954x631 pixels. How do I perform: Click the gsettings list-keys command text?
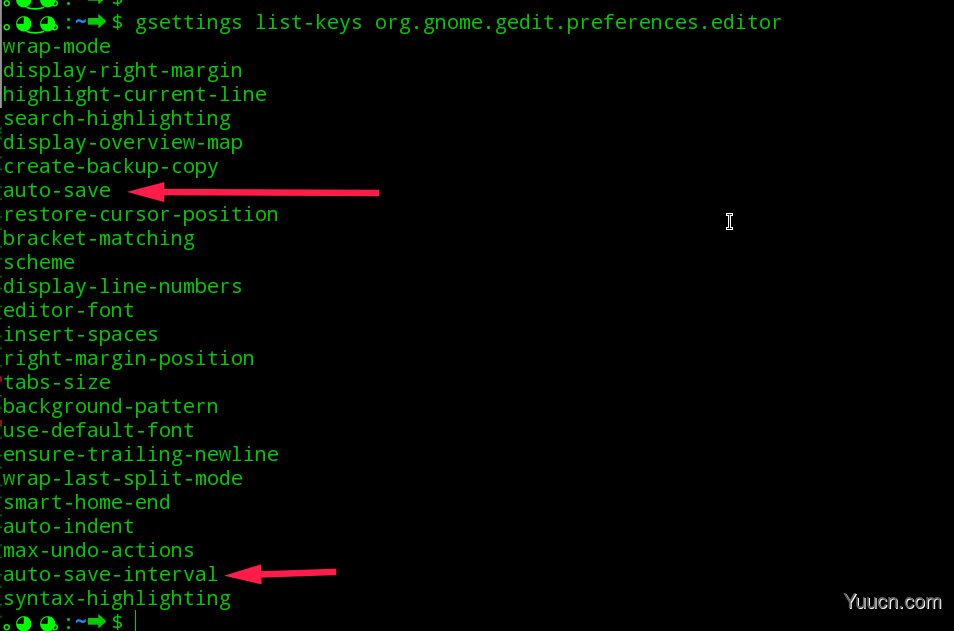coord(458,23)
